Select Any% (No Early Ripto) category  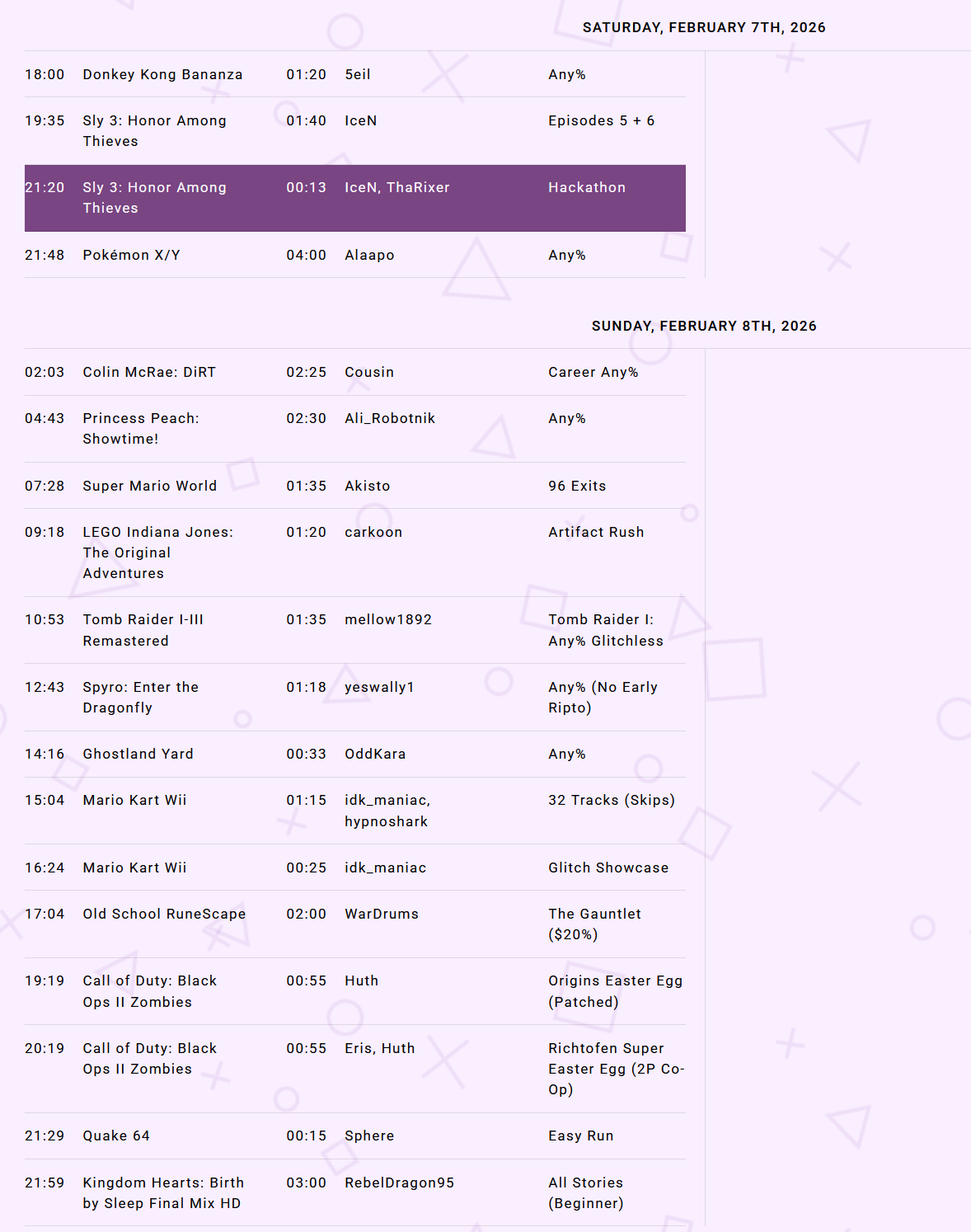coord(603,697)
